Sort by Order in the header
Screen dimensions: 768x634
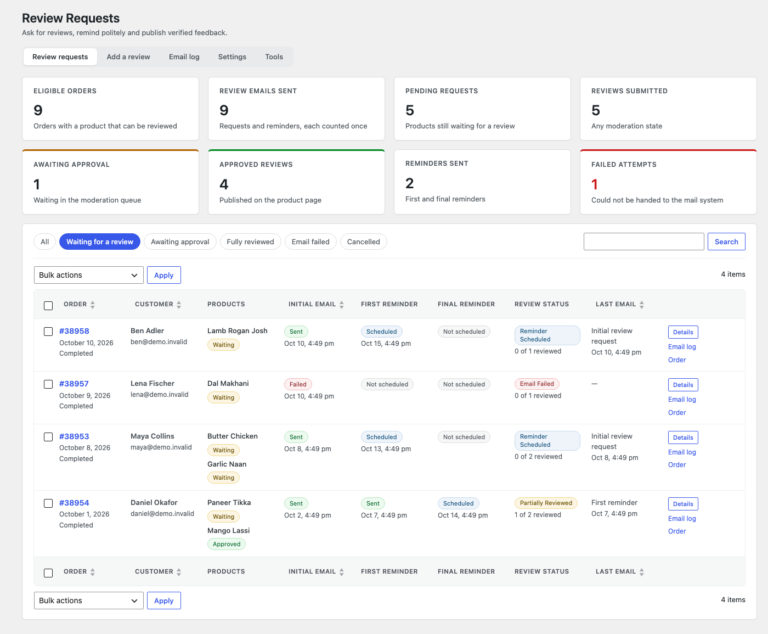click(78, 304)
